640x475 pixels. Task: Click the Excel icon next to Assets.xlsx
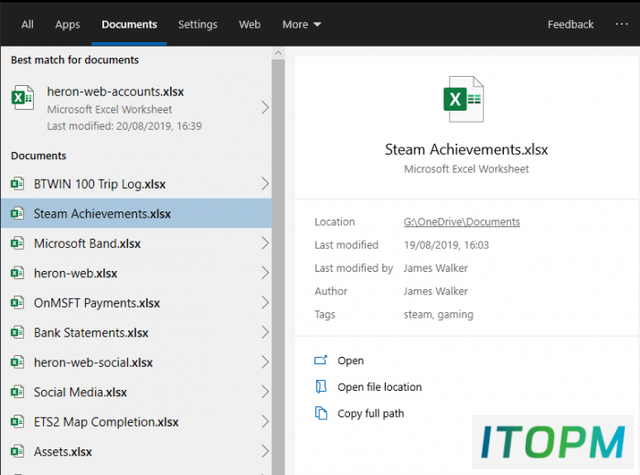click(17, 451)
